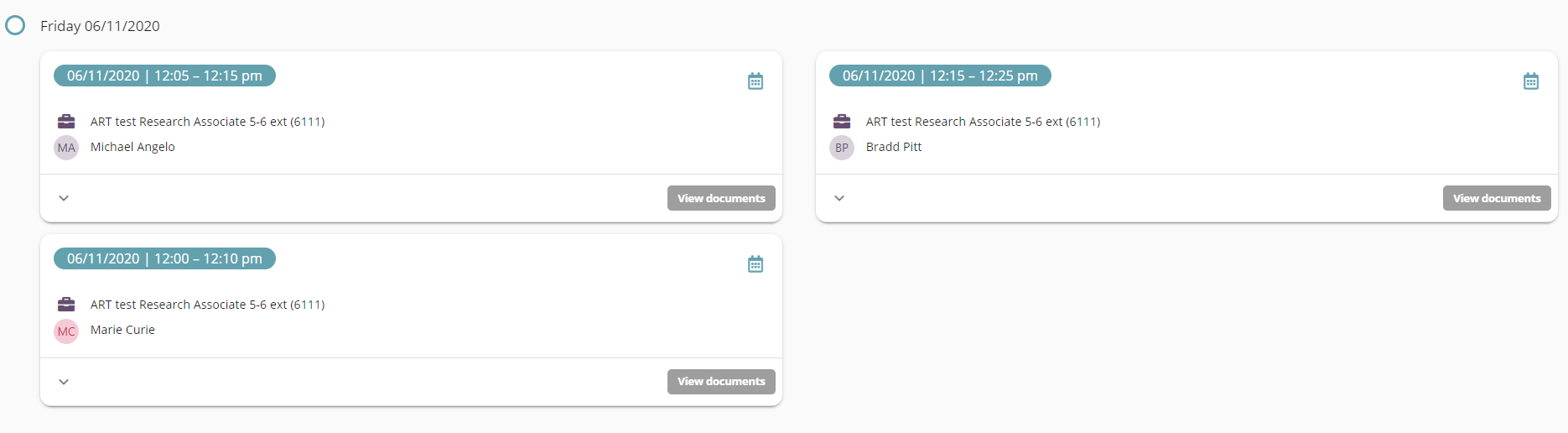Click calendar icon on Michael Angelo's card
Viewport: 1568px width, 433px height.
pyautogui.click(x=755, y=81)
